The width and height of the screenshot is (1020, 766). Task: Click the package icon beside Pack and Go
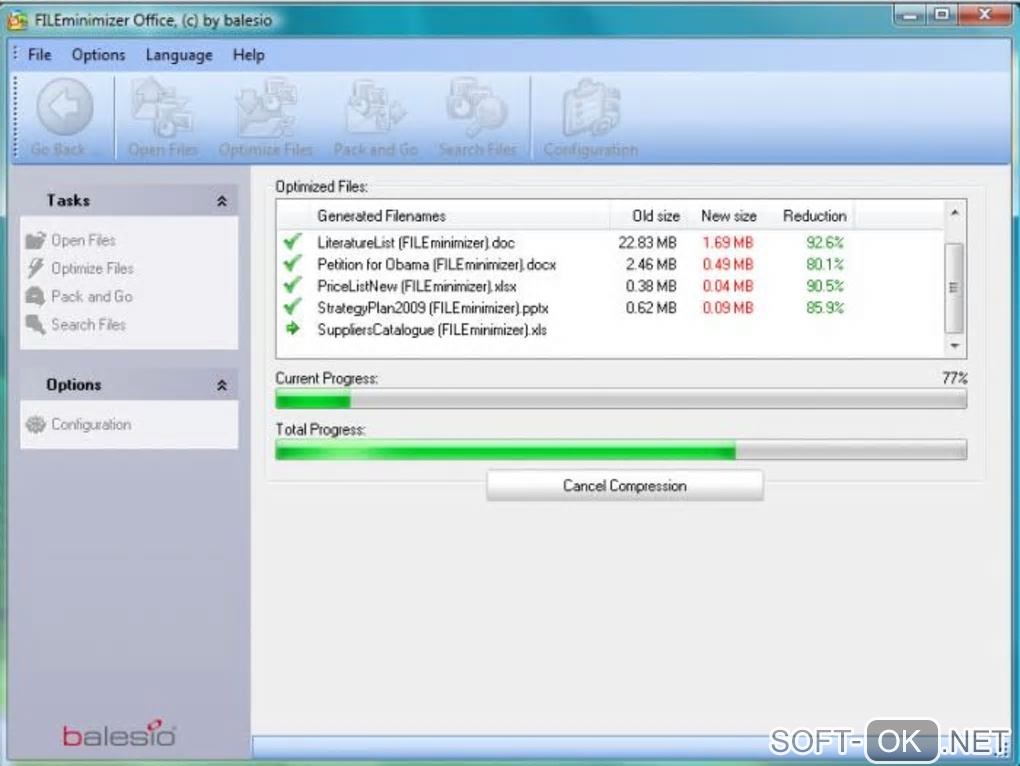tap(35, 297)
